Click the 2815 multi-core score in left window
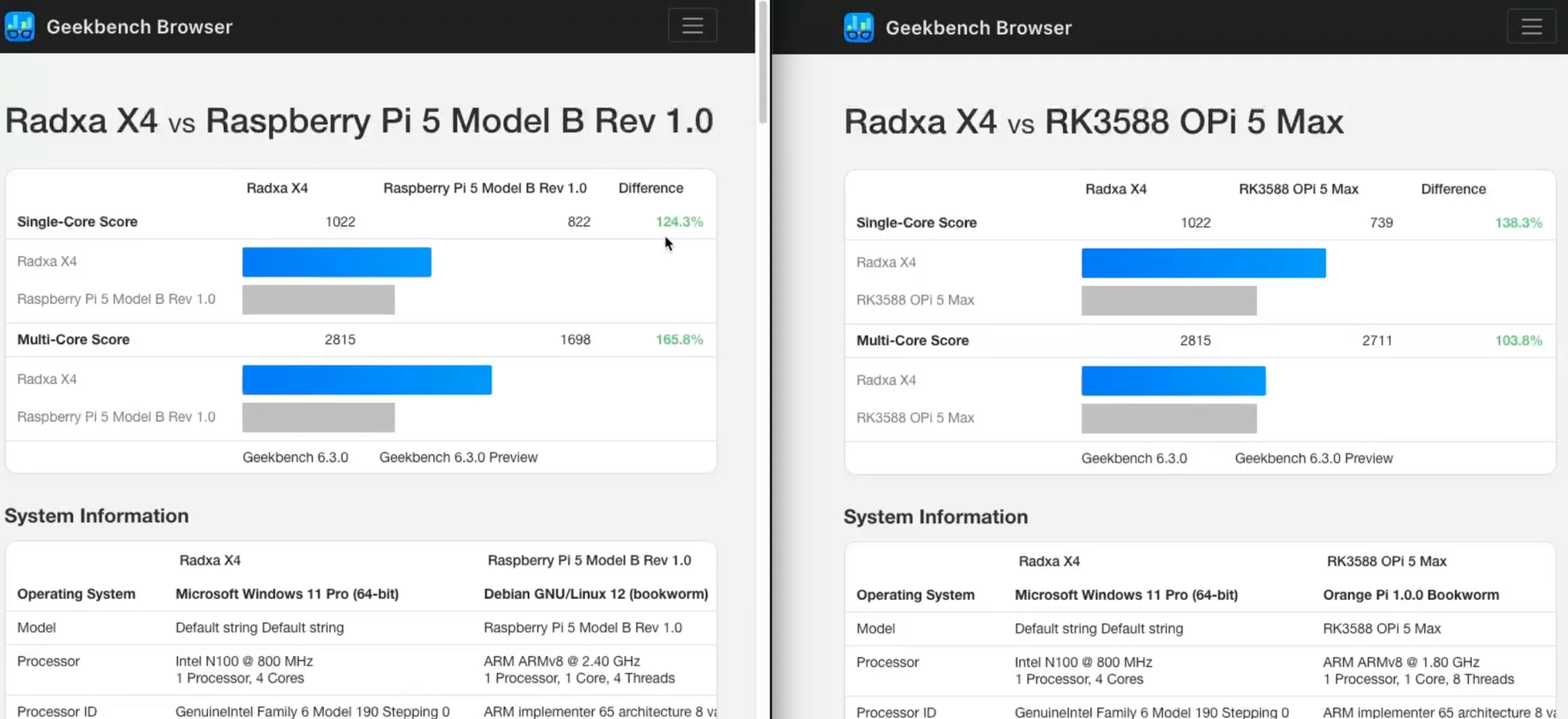The height and width of the screenshot is (719, 1568). 340,340
